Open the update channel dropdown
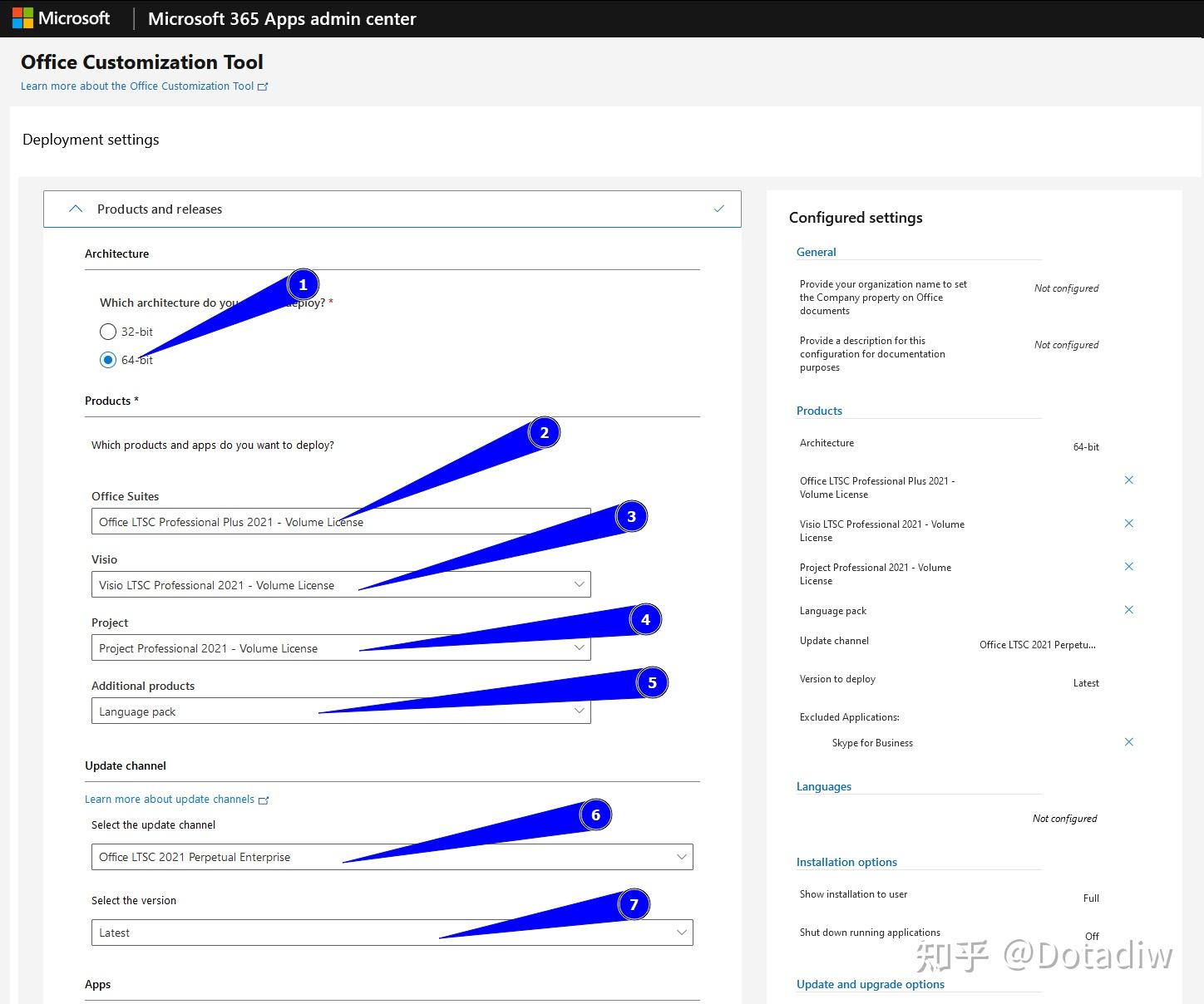 tap(682, 857)
